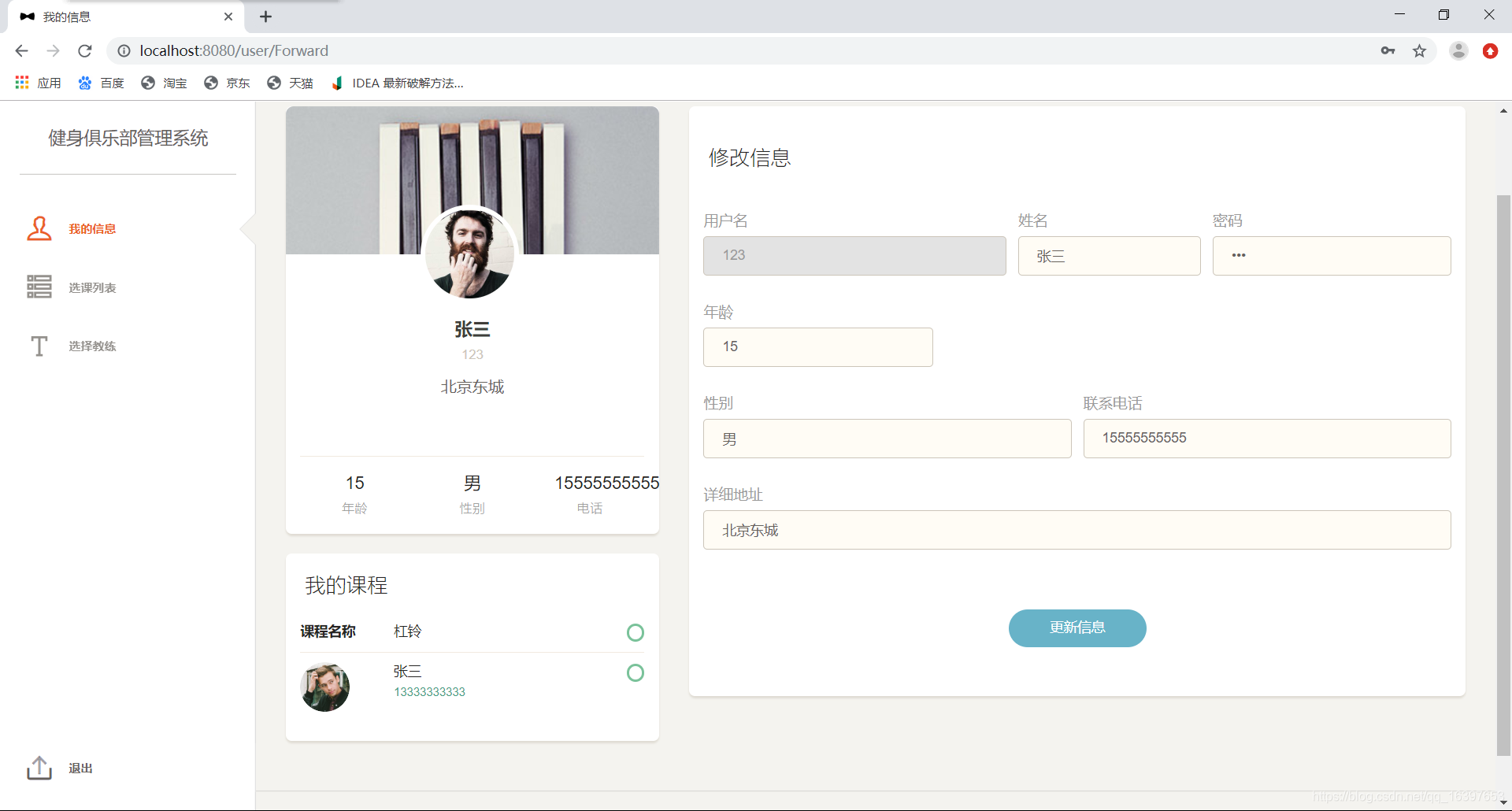Open saved passwords key icon

1388,50
